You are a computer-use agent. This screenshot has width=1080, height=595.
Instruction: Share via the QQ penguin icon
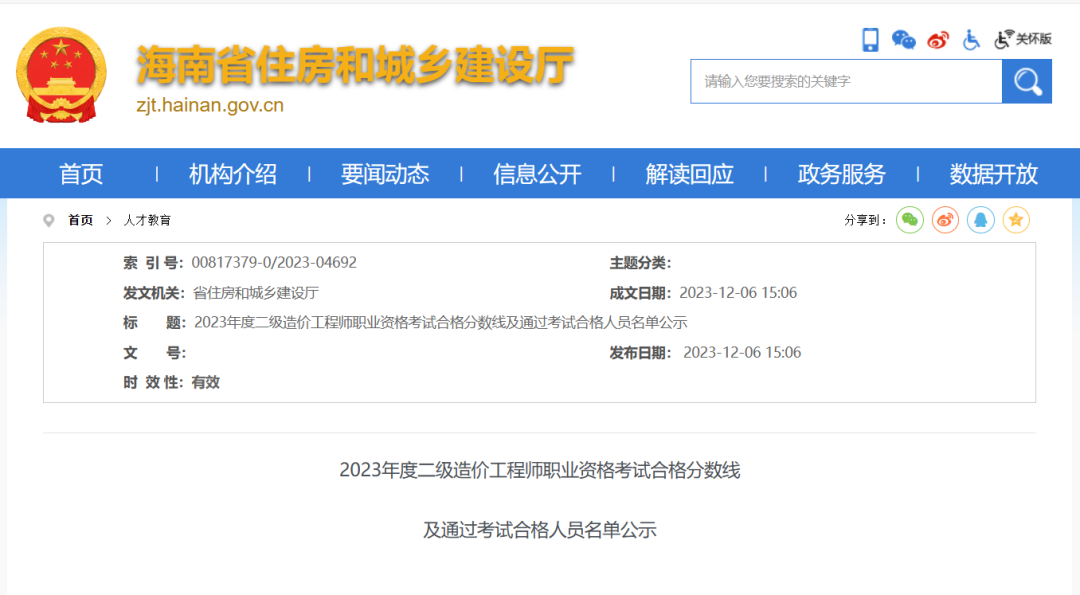coord(981,219)
